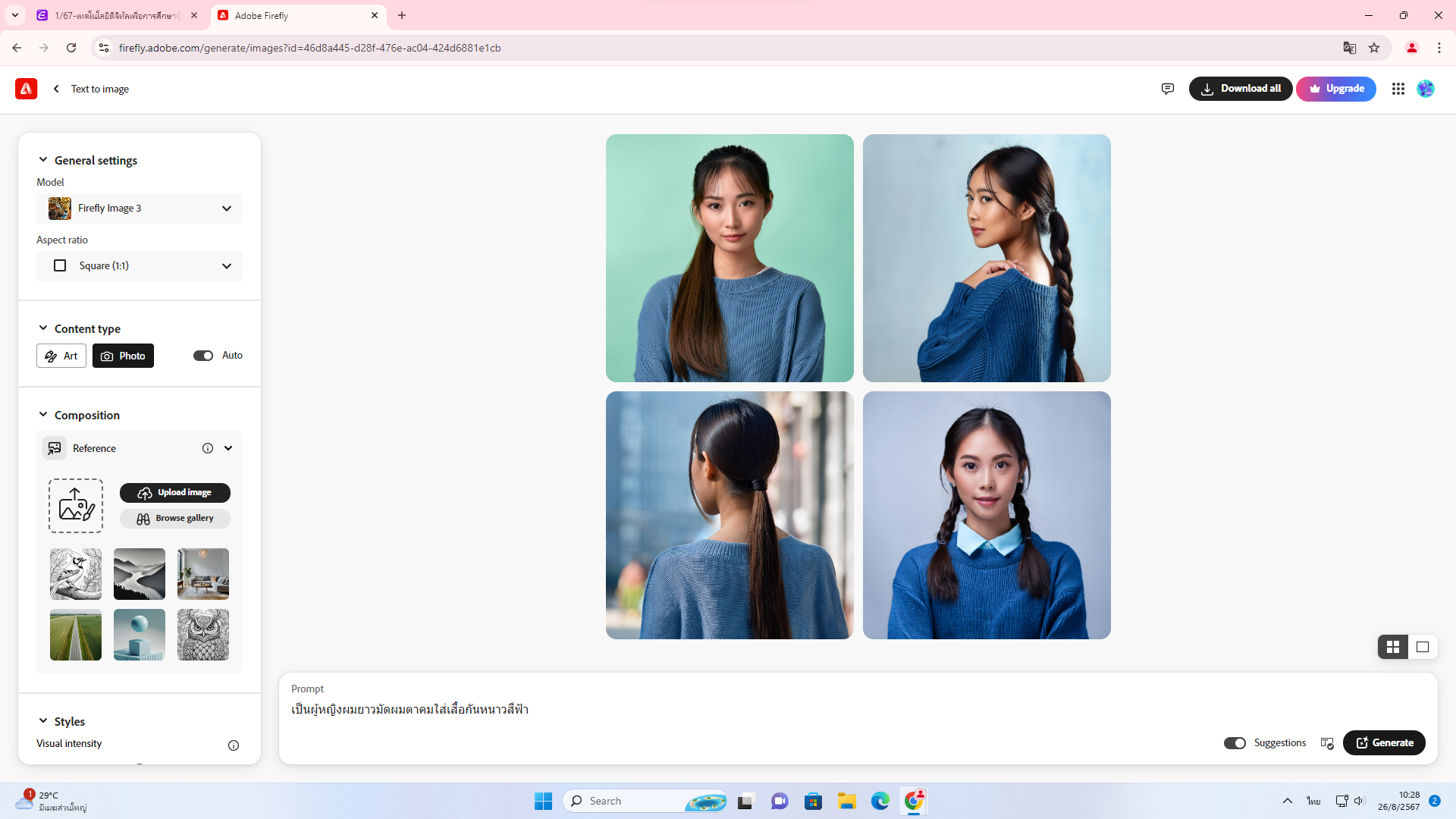Open Google Translate icon in address bar
Image resolution: width=1456 pixels, height=819 pixels.
coord(1349,48)
